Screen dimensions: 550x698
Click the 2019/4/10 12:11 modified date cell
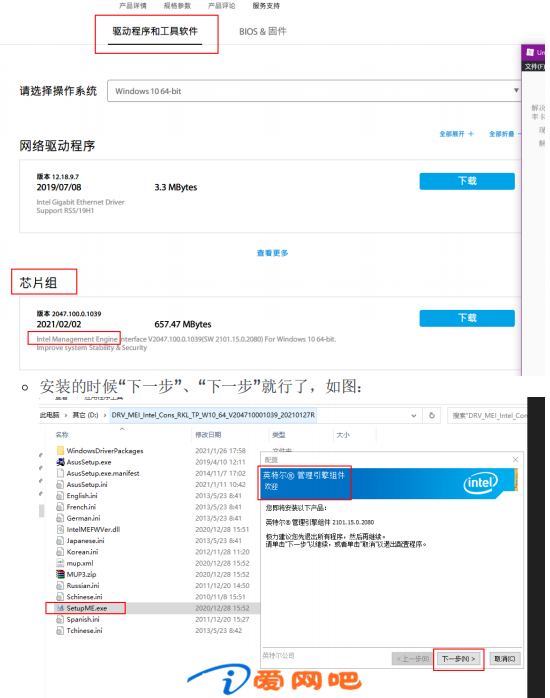220,462
